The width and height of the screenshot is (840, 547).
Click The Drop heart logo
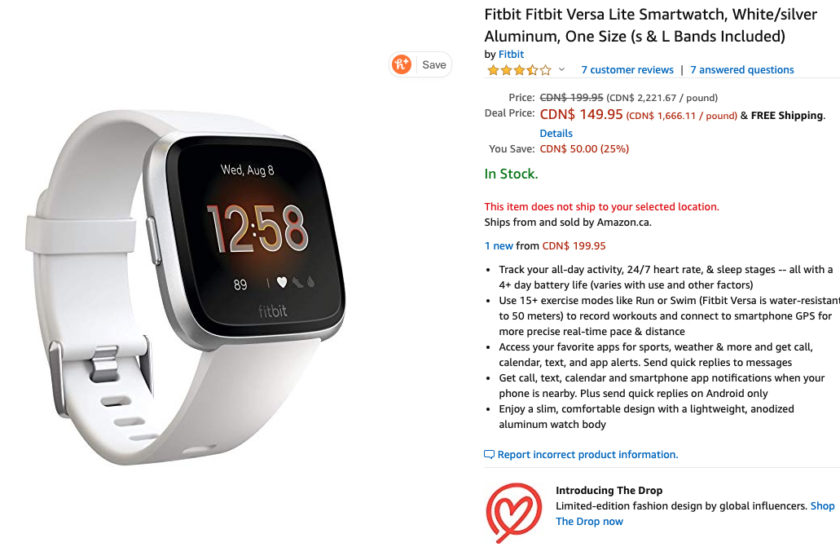tap(513, 512)
